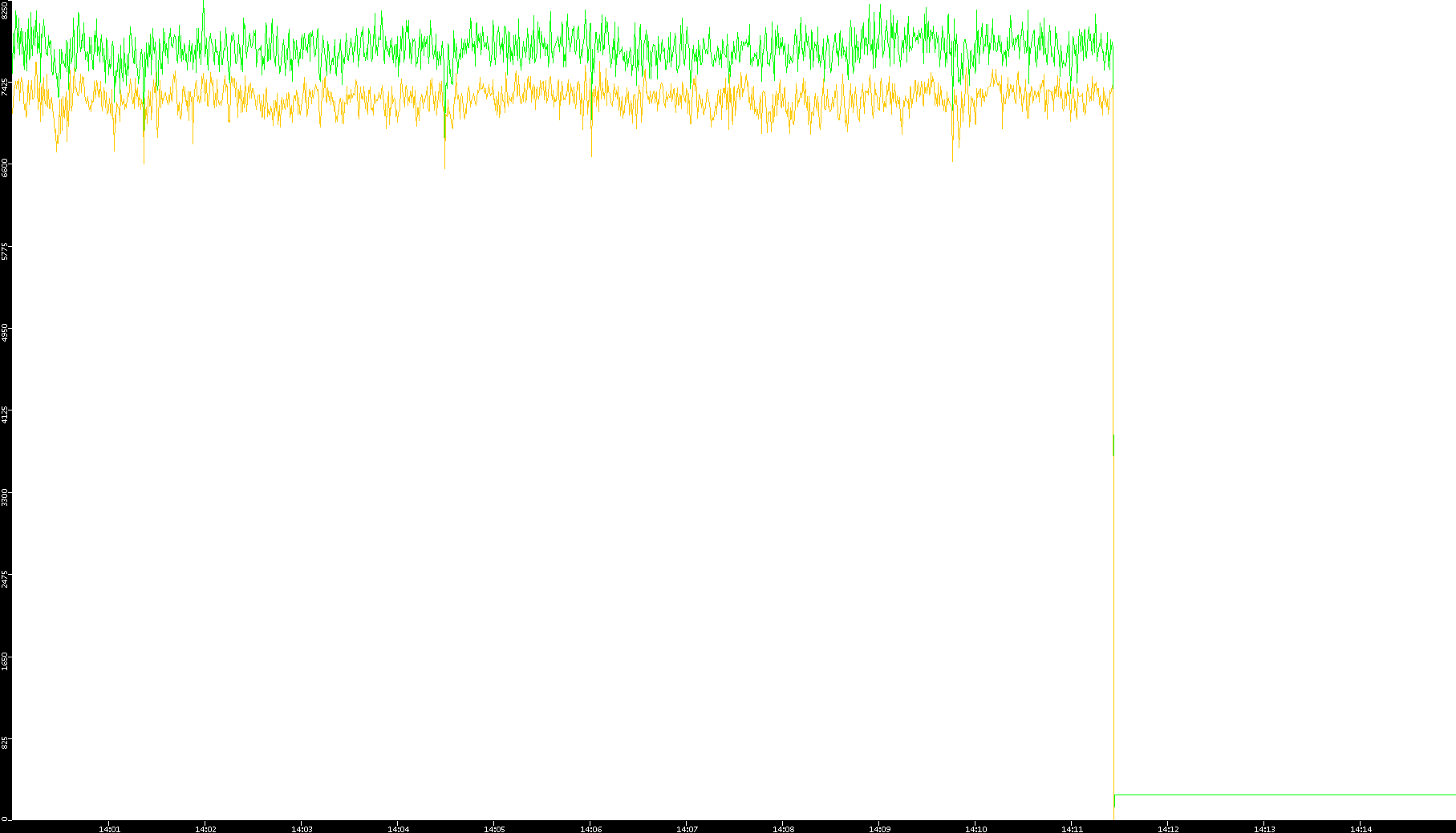Viewport: 1456px width, 833px height.
Task: Click the 1650 value axis label
Action: [5, 661]
